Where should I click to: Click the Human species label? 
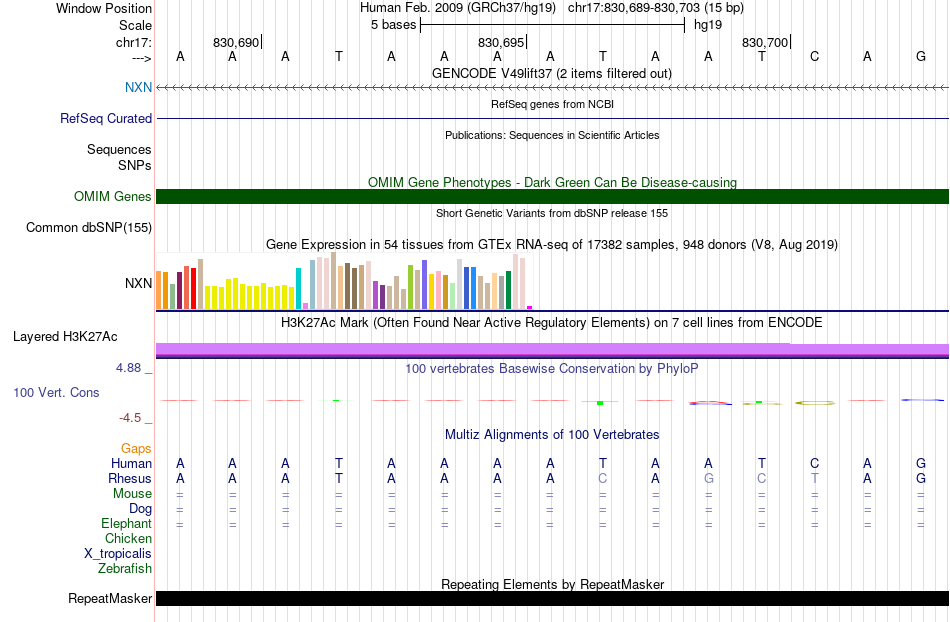131,463
